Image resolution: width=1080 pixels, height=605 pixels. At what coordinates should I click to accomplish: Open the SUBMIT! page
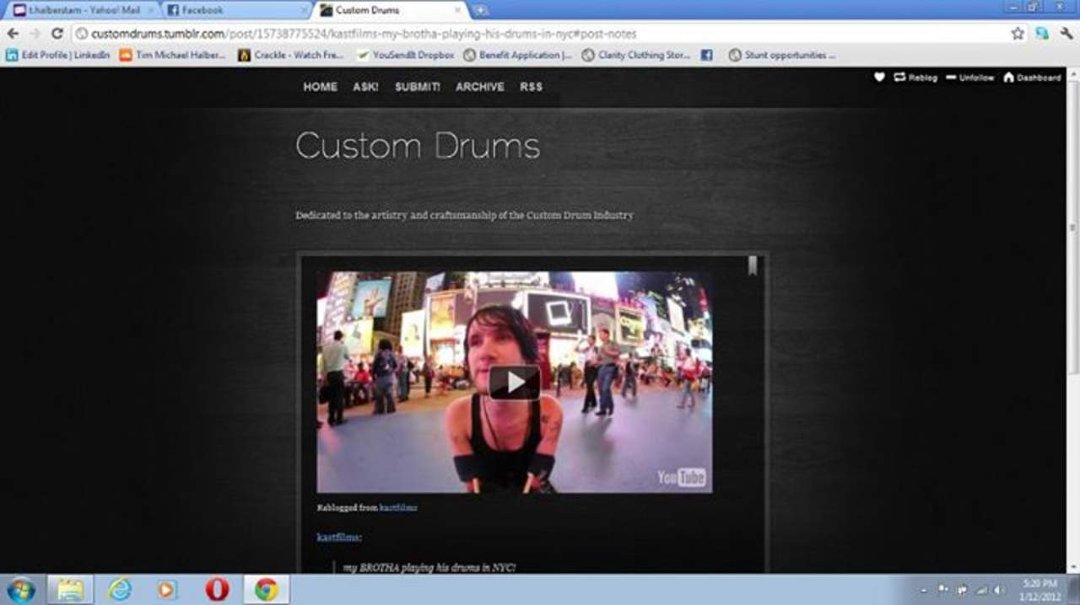click(417, 87)
